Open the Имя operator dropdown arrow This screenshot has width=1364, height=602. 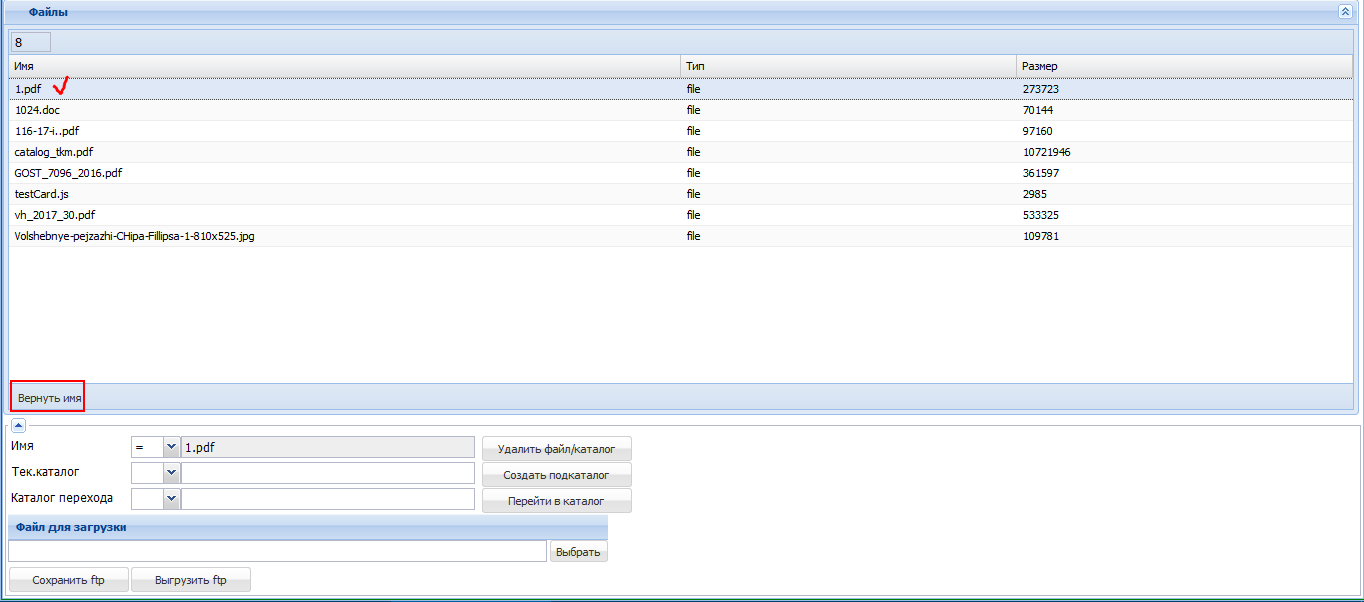[x=171, y=448]
